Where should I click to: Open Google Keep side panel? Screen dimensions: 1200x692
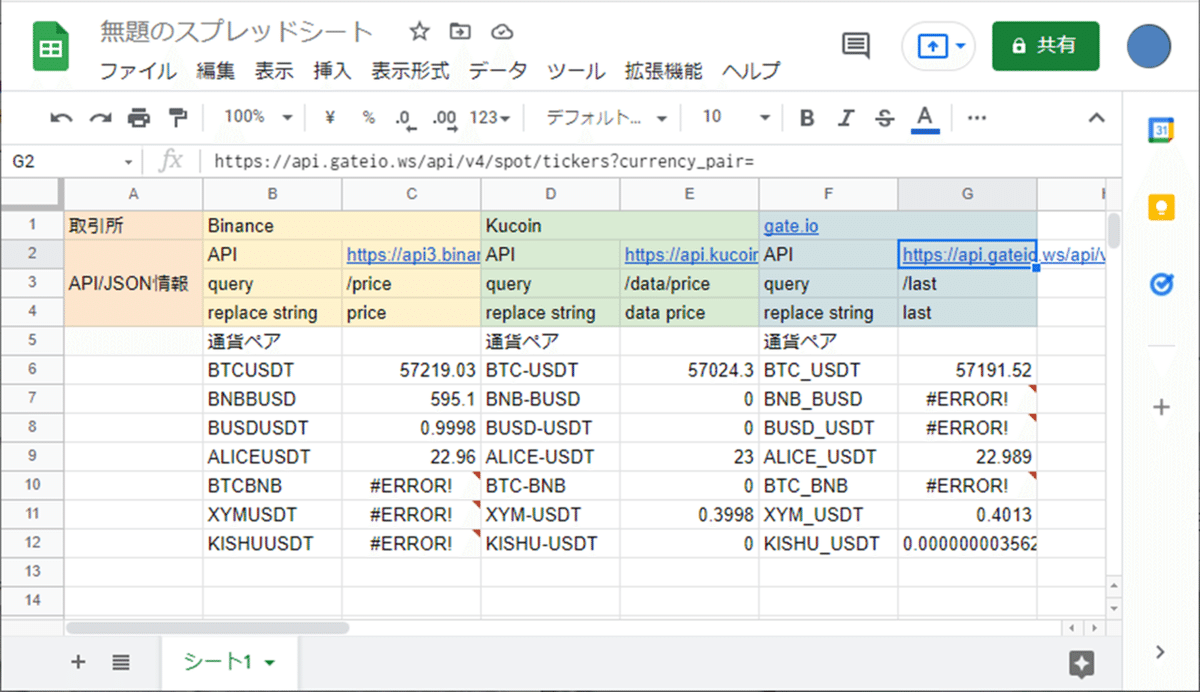(1161, 208)
